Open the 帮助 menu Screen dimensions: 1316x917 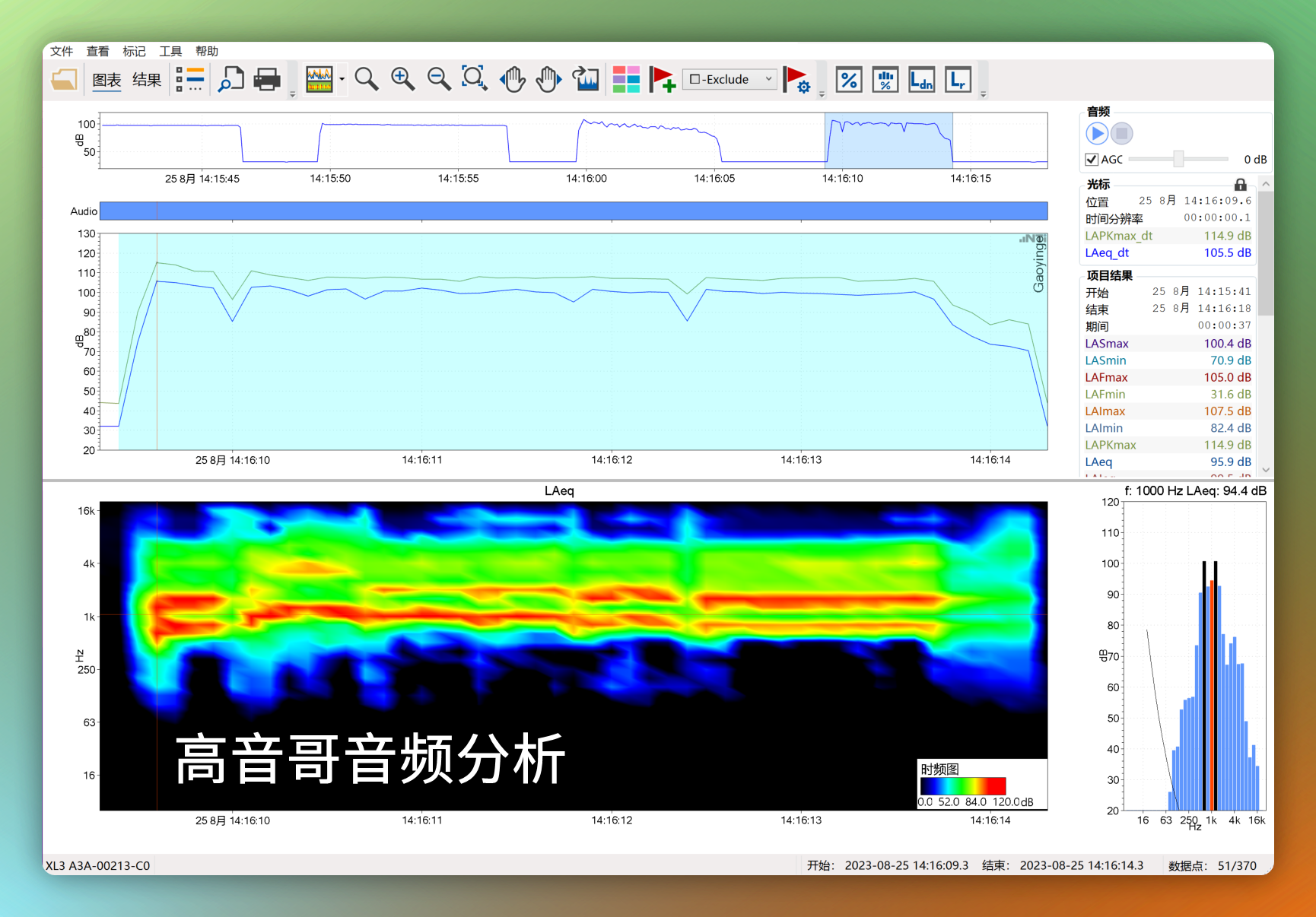[207, 51]
